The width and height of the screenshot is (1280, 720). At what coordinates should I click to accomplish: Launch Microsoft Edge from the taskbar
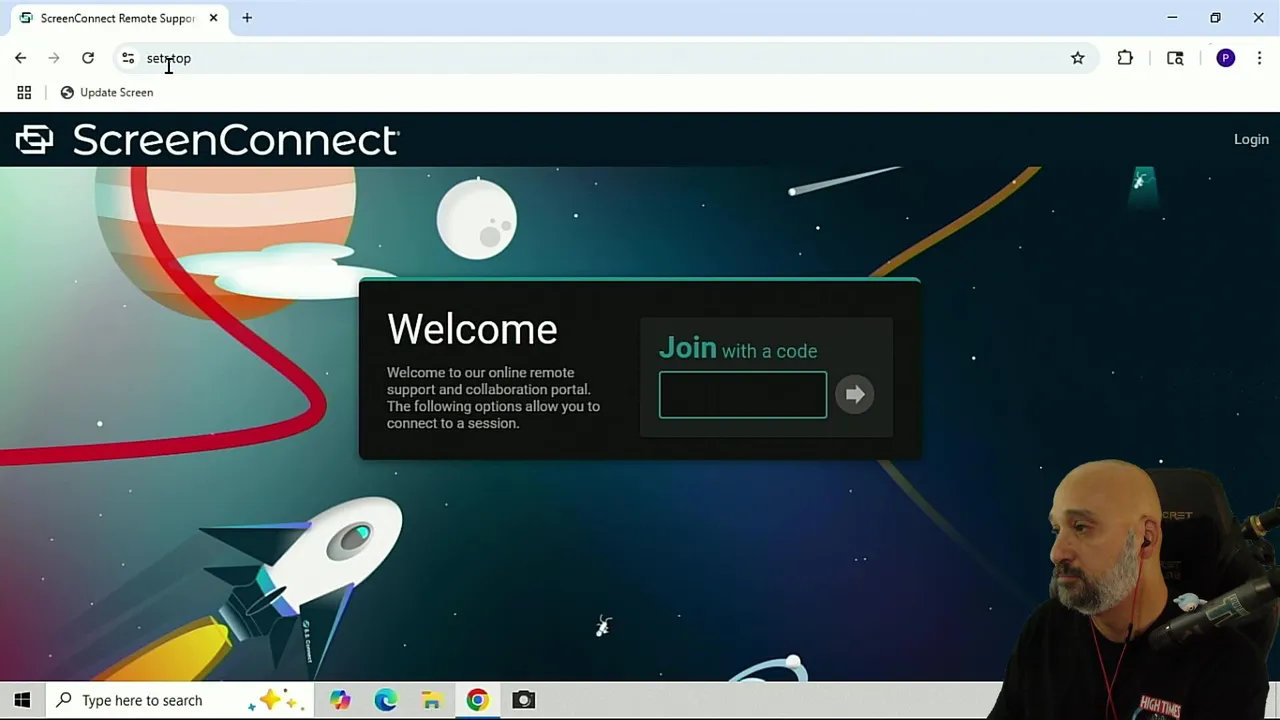click(x=386, y=700)
